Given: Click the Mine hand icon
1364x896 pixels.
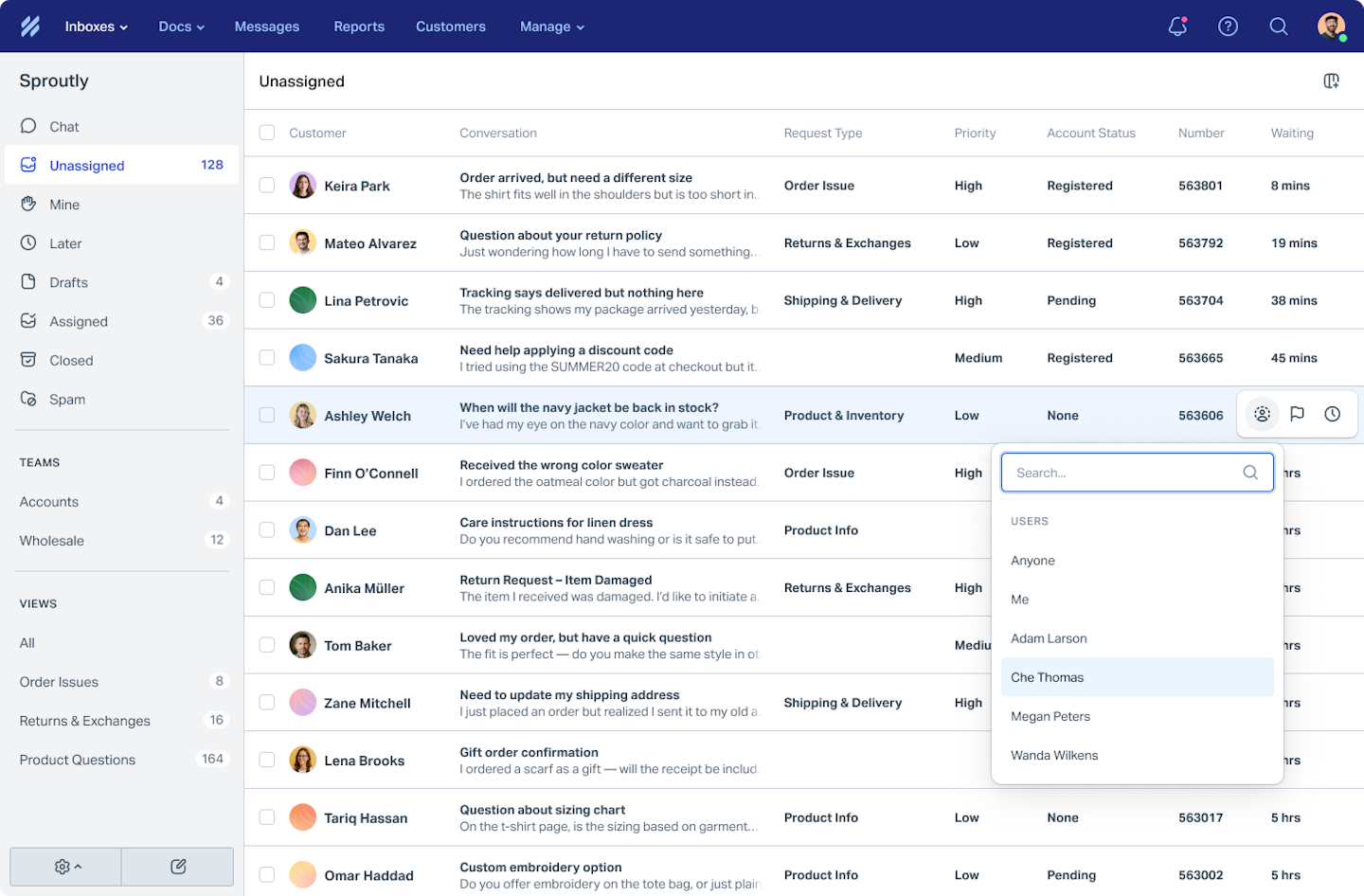Looking at the screenshot, I should click(x=28, y=204).
